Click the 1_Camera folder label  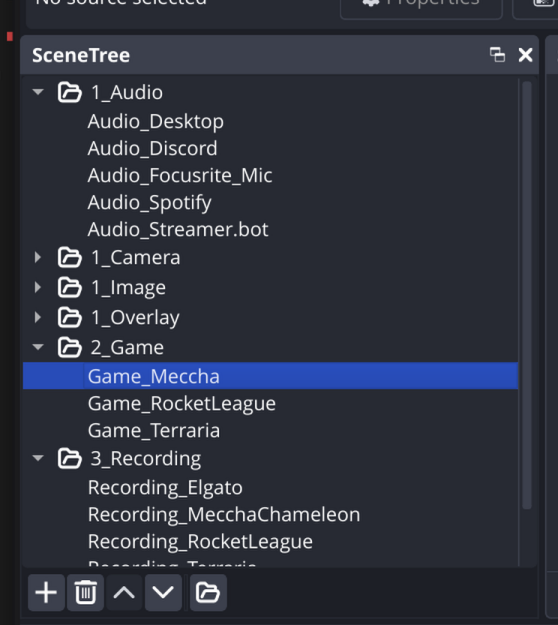pos(136,257)
